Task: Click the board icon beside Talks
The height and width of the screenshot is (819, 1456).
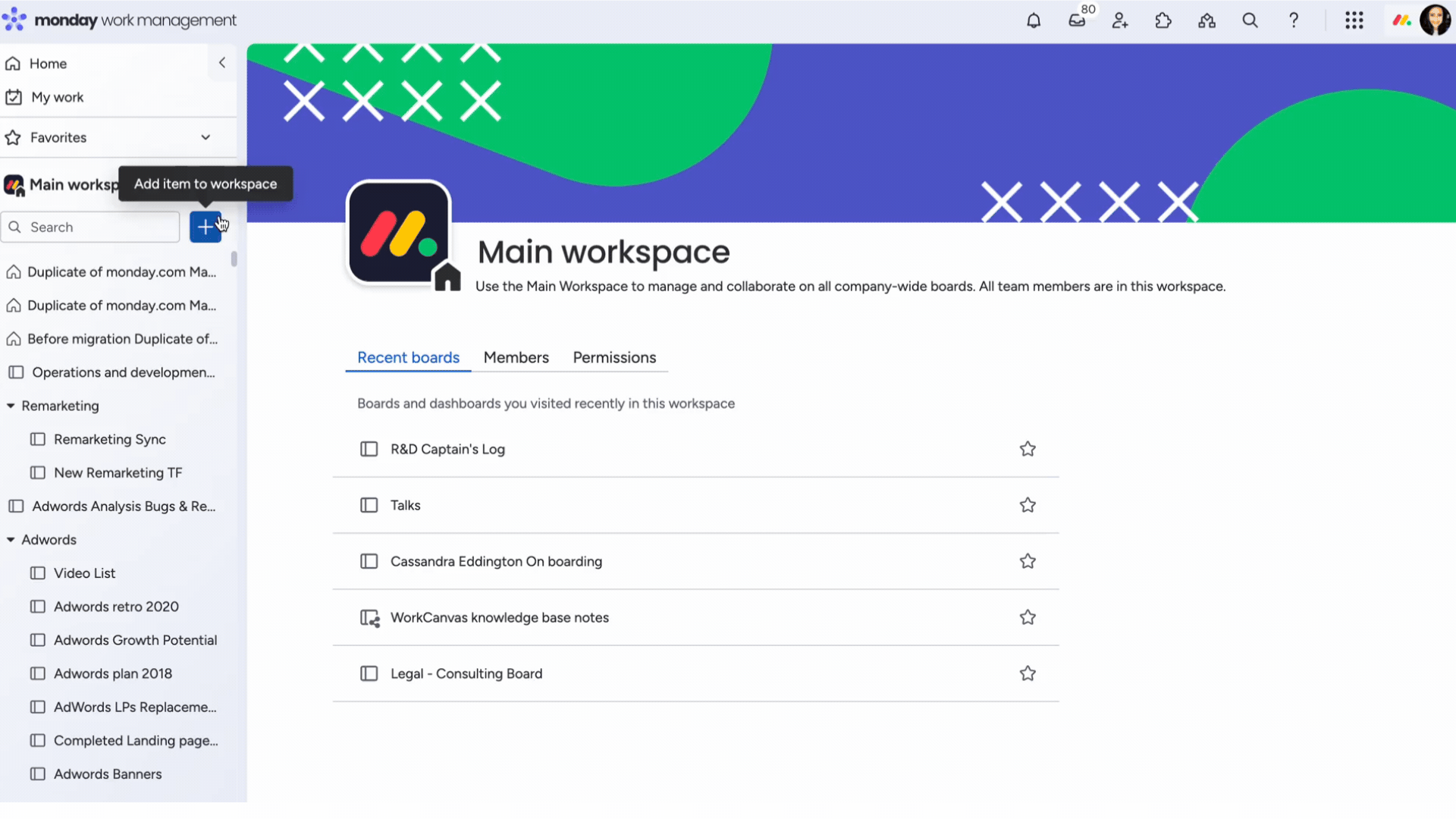Action: click(369, 505)
